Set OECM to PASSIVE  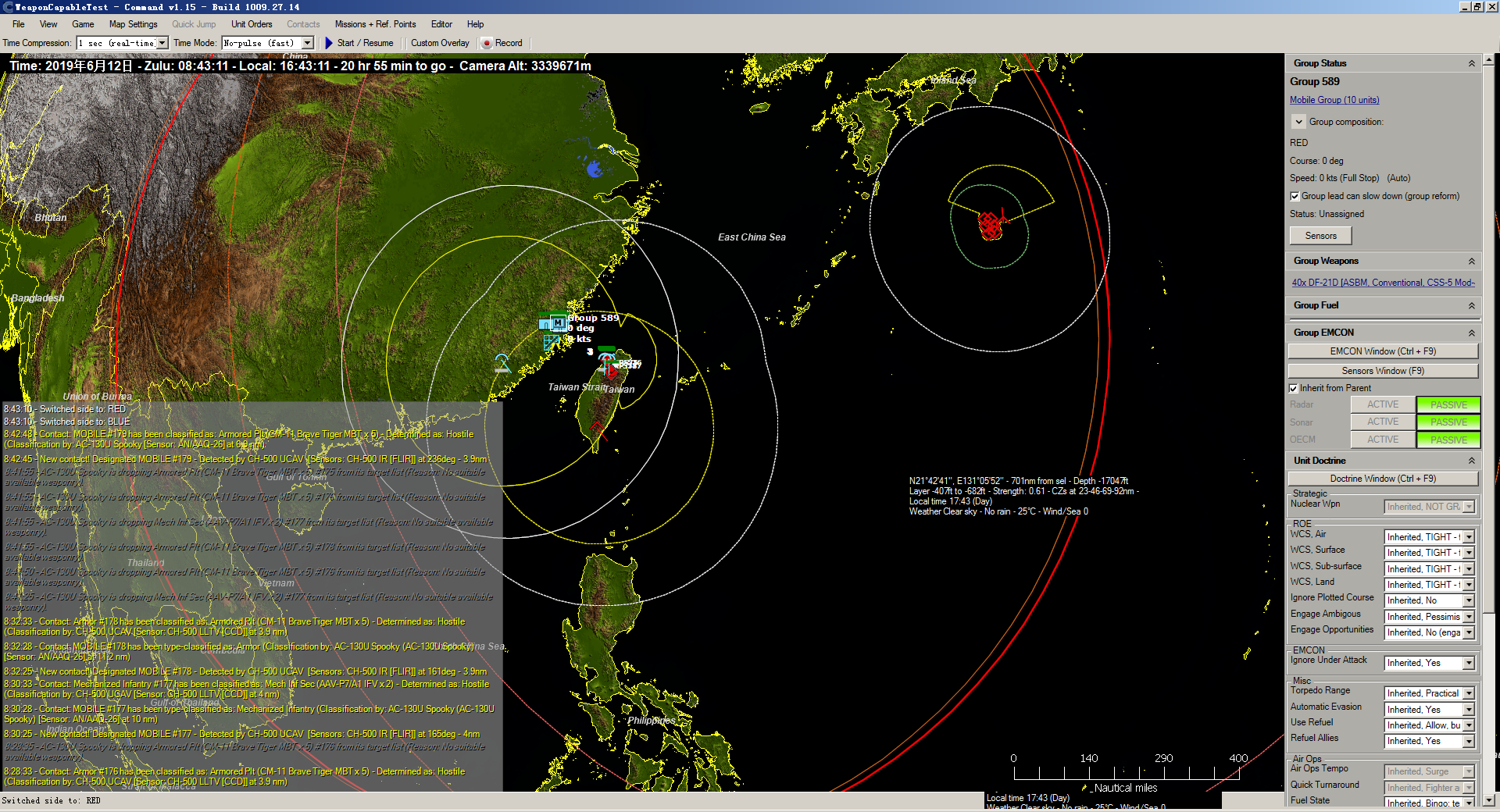click(x=1448, y=440)
